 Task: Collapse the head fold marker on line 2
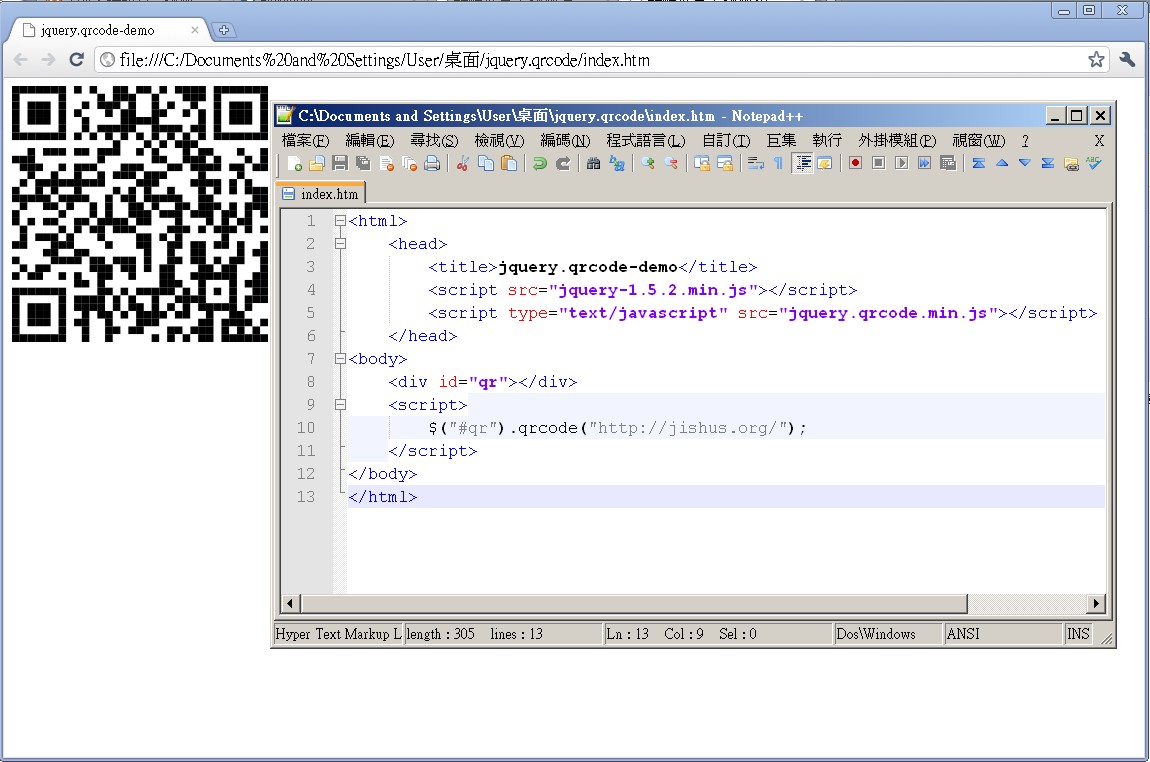tap(340, 243)
